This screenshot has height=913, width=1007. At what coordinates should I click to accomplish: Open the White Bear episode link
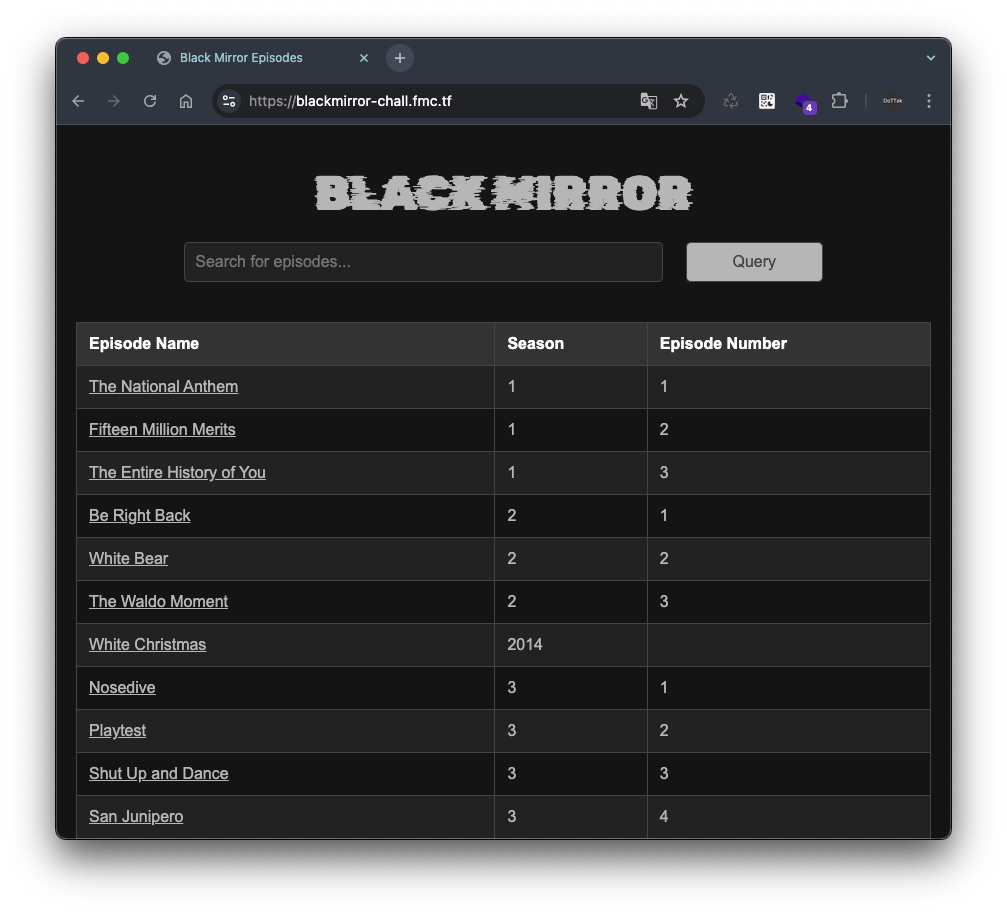point(128,559)
